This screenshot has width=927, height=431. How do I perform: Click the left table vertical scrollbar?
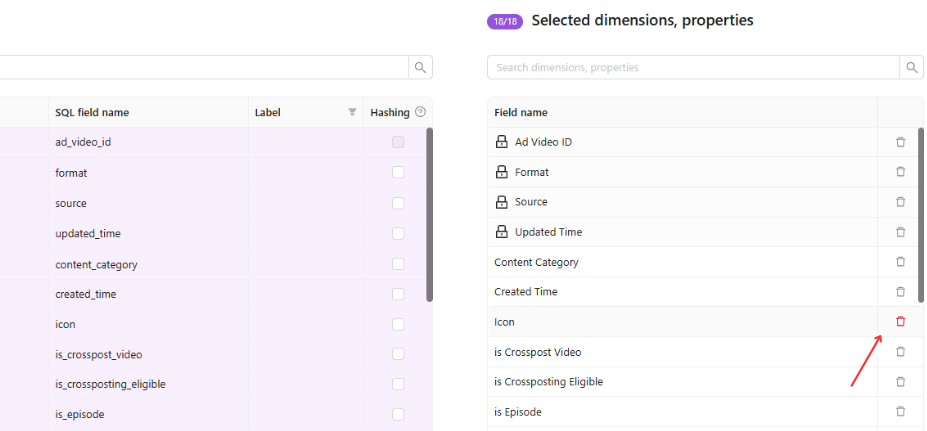click(429, 215)
